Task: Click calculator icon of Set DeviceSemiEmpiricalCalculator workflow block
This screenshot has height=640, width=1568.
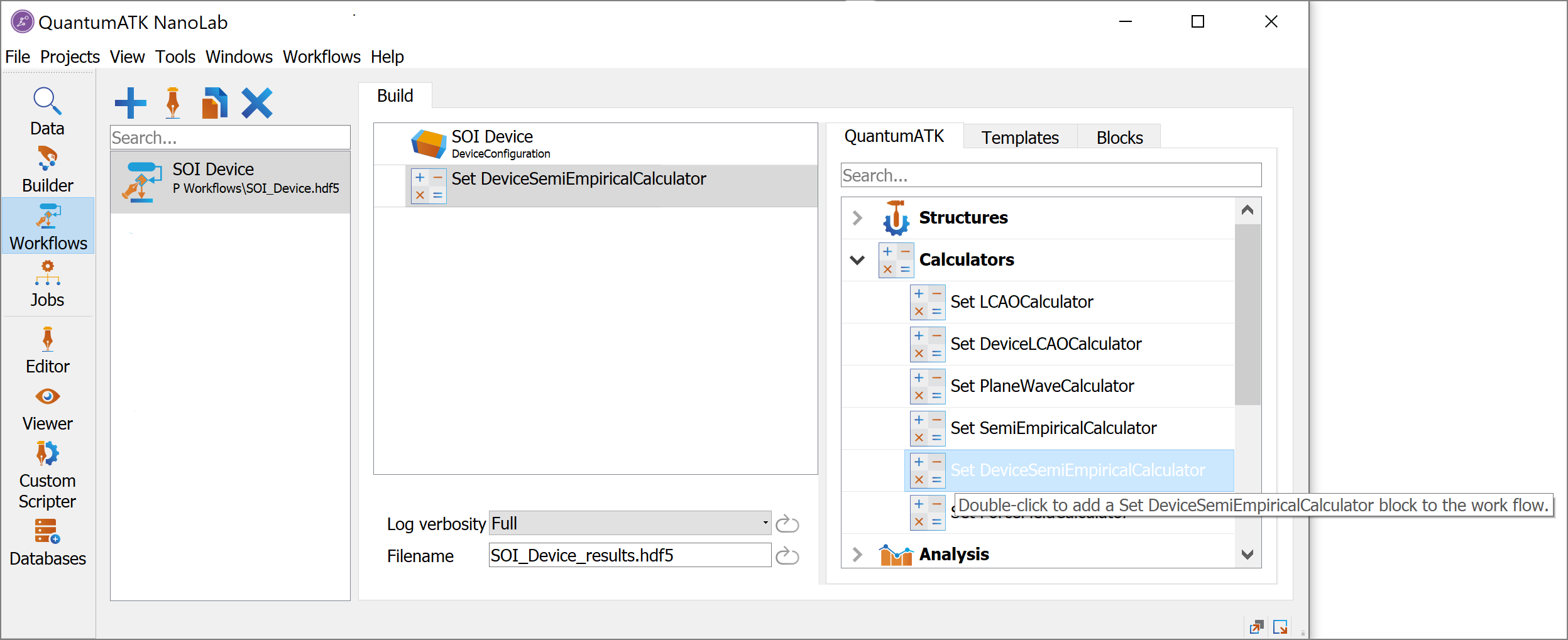Action: coord(429,186)
